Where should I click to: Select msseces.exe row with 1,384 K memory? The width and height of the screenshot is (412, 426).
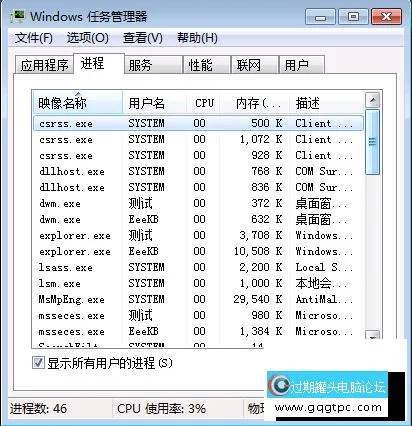pyautogui.click(x=198, y=331)
